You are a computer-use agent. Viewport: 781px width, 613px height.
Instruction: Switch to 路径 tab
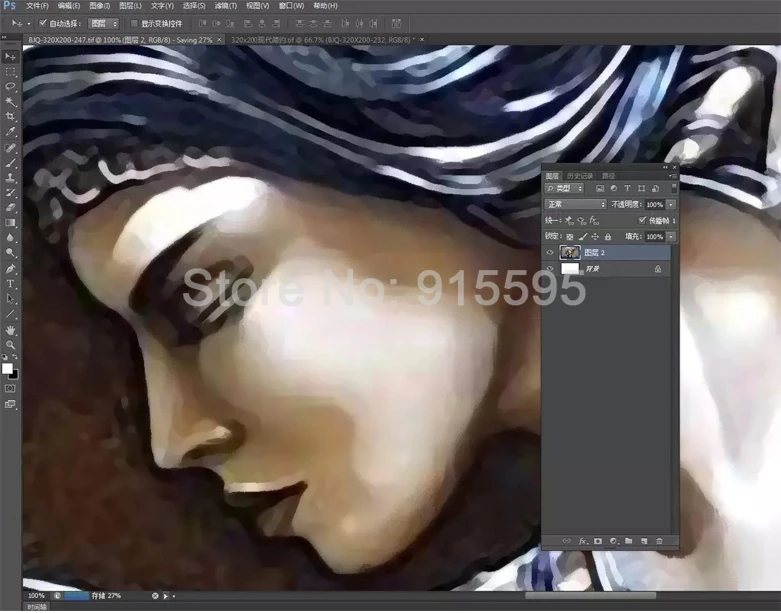608,176
